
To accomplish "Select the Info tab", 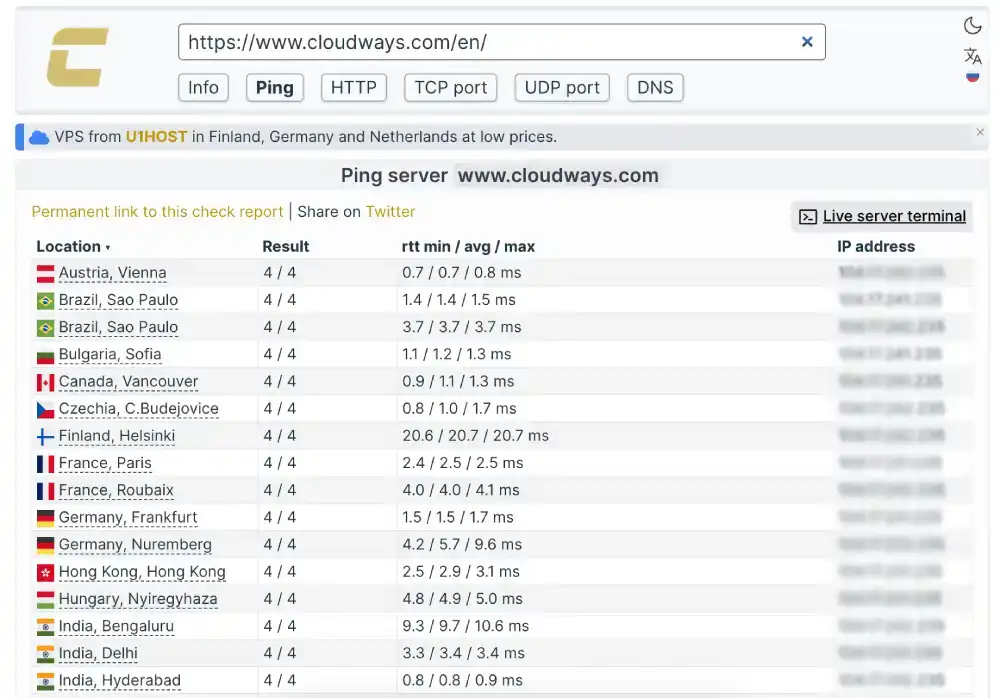I will tap(203, 88).
